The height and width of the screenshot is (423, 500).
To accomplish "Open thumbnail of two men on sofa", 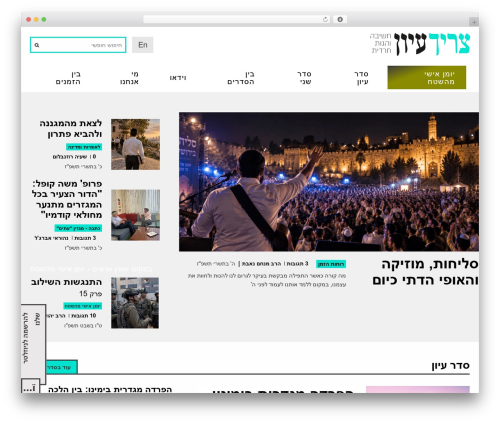I will (135, 215).
